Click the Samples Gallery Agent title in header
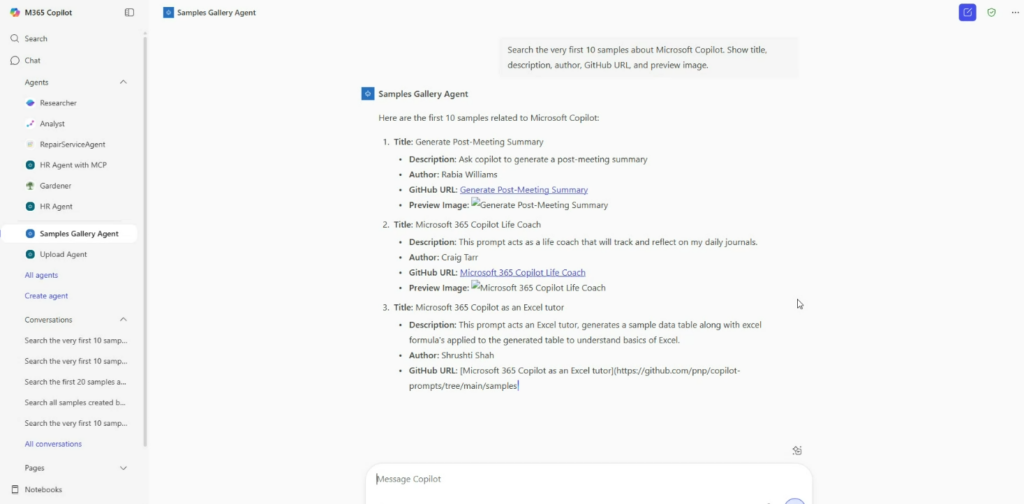 pos(217,12)
